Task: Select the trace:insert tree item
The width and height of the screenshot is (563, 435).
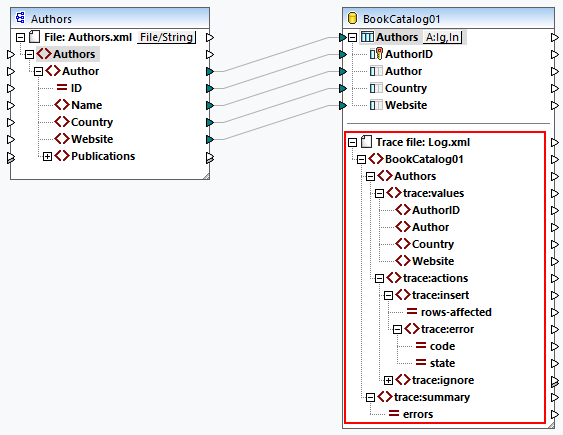Action: click(440, 295)
